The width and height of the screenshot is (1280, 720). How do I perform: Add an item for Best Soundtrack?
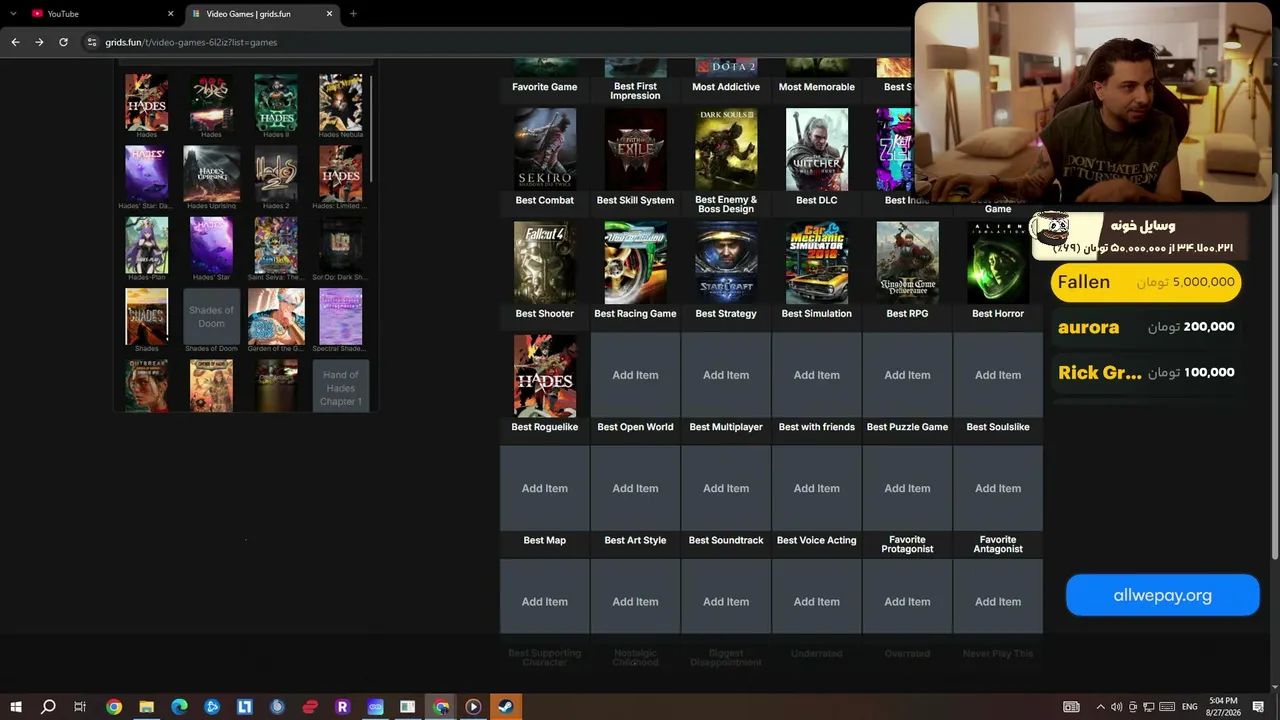[726, 488]
